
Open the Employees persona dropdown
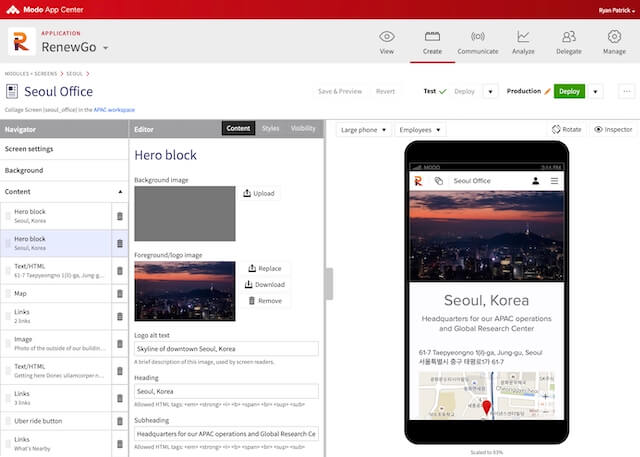(x=420, y=130)
